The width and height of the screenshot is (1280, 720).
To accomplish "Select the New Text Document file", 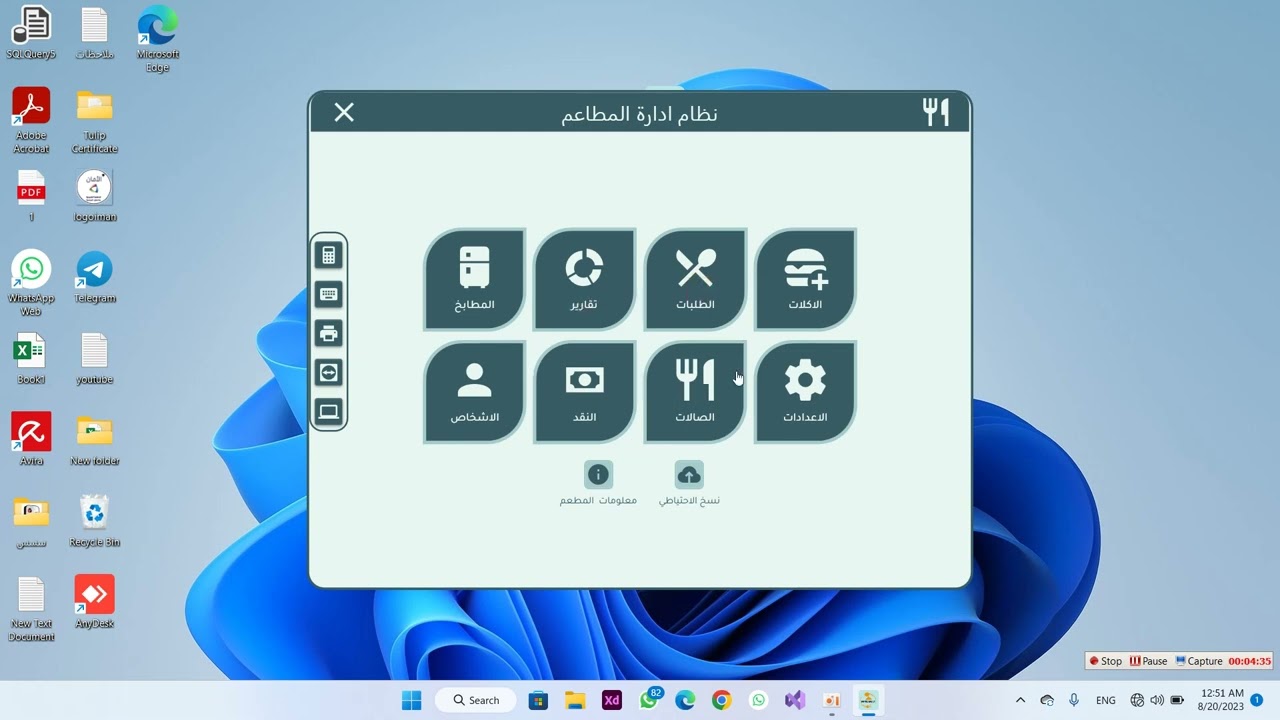I will (x=31, y=609).
